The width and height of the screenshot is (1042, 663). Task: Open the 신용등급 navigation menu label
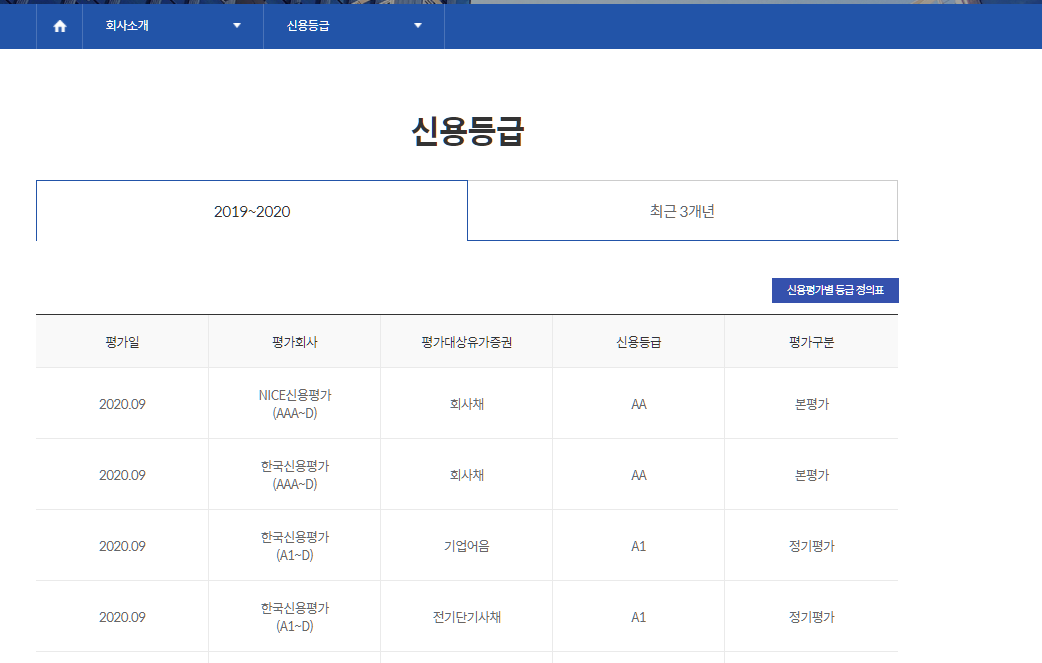(308, 26)
